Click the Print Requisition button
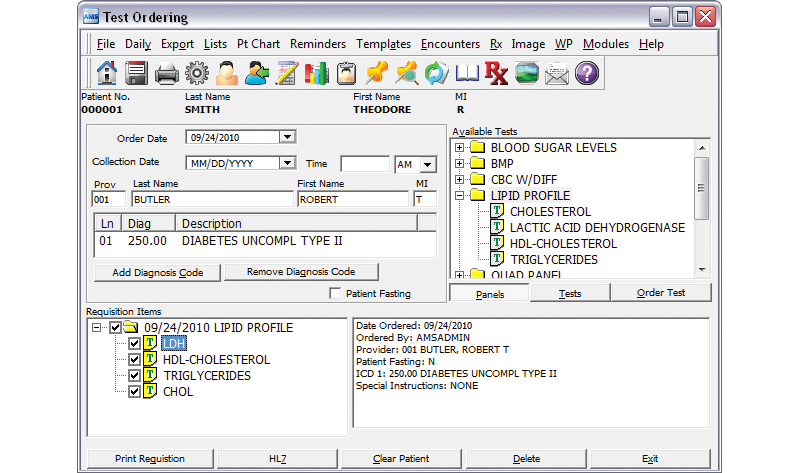This screenshot has width=800, height=473. [x=150, y=459]
